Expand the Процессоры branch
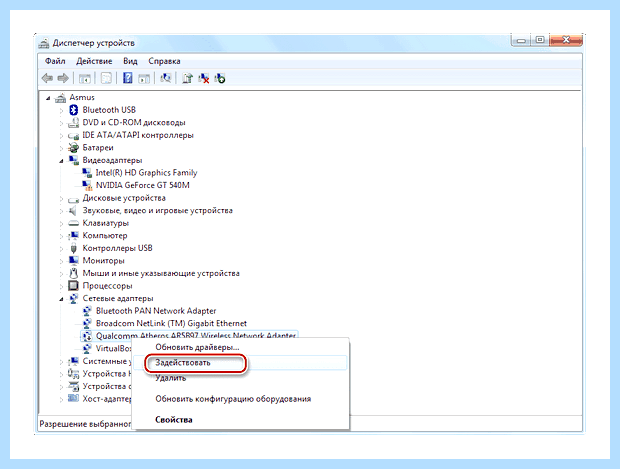The width and height of the screenshot is (620, 469). pos(61,286)
